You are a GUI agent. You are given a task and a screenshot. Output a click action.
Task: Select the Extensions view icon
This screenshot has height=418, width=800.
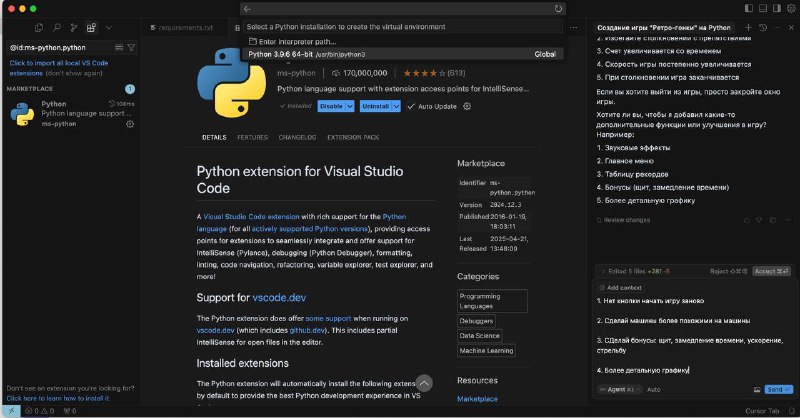click(91, 28)
